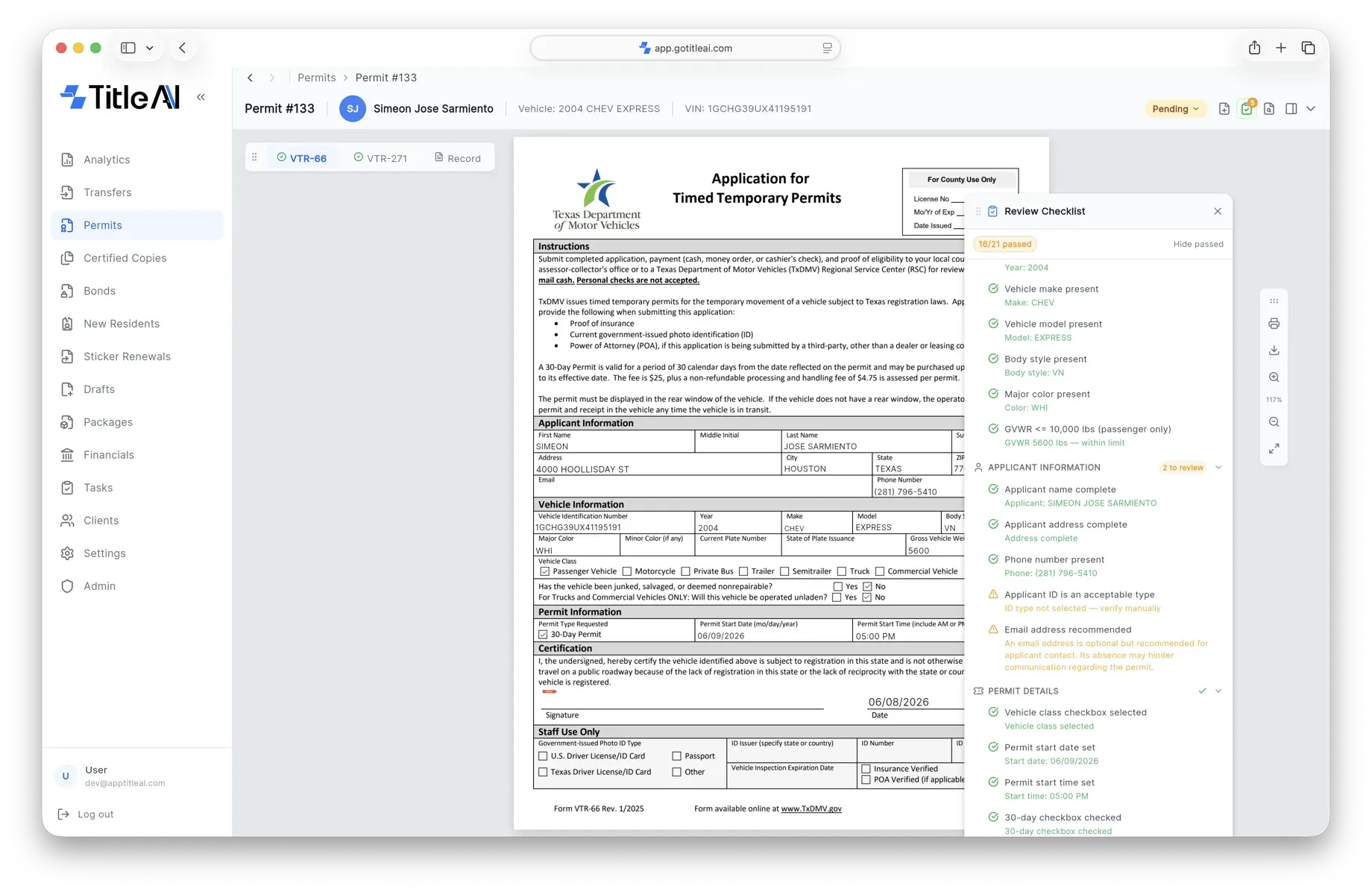Zoom in on the document viewer
1372x892 pixels.
1274,377
